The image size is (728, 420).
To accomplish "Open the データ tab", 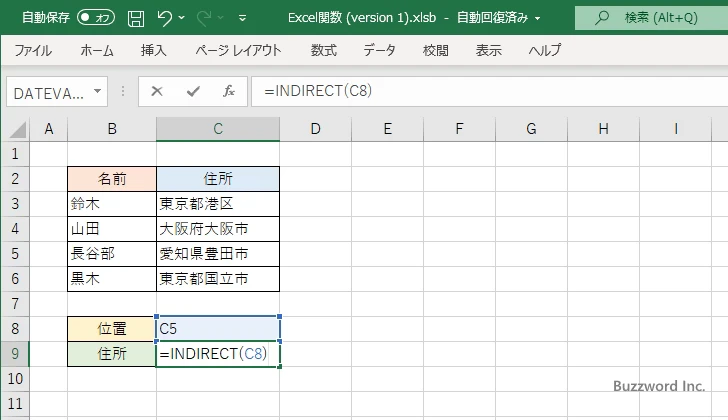I will click(x=379, y=50).
